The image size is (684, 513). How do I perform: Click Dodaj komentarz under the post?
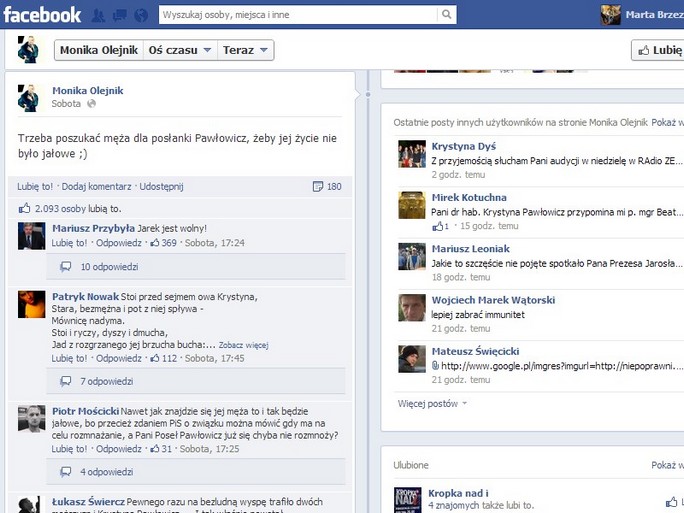point(97,187)
